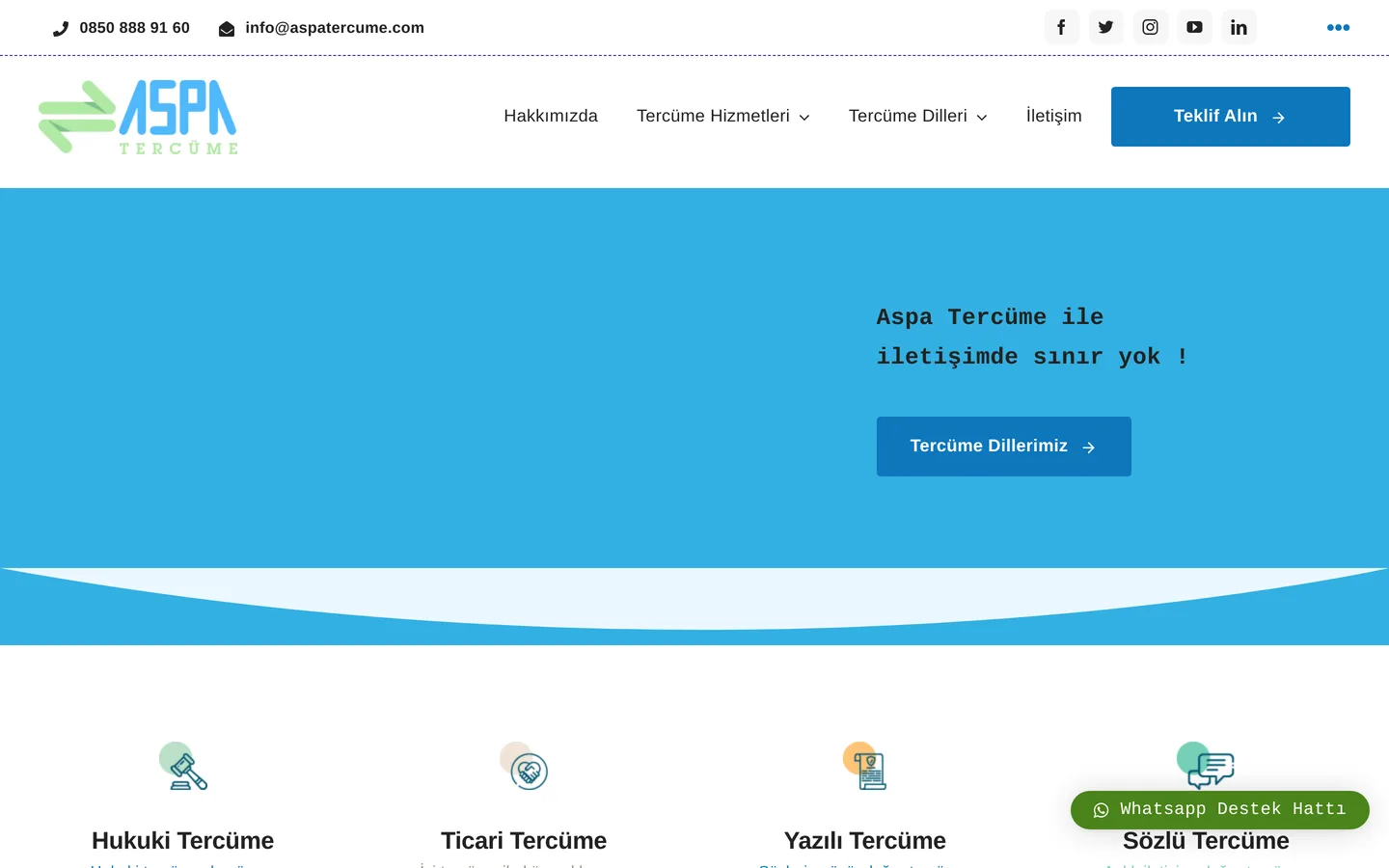Viewport: 1389px width, 868px height.
Task: Open the Facebook social icon
Action: click(x=1061, y=27)
